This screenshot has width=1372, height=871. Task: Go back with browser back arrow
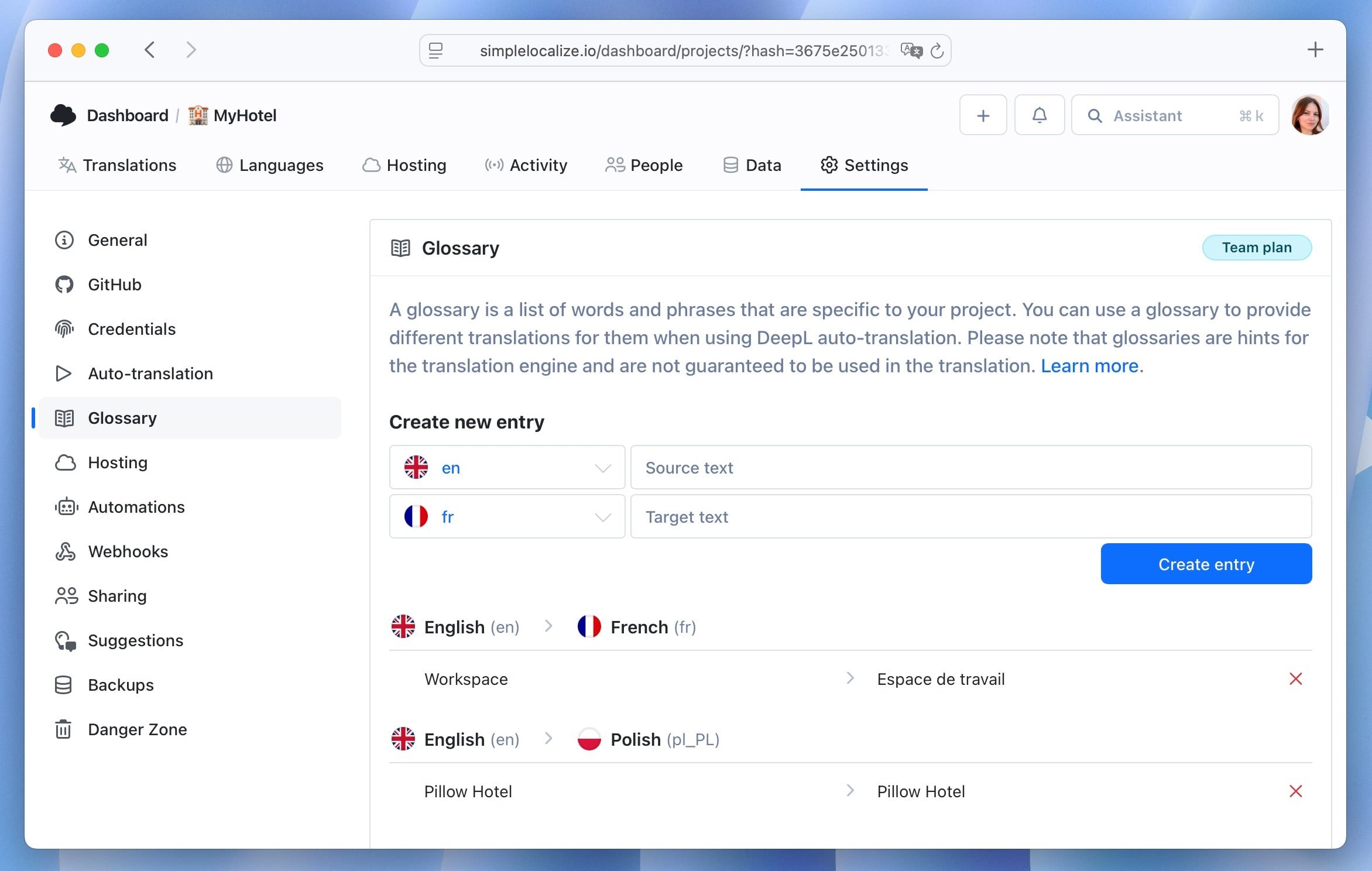[x=150, y=50]
